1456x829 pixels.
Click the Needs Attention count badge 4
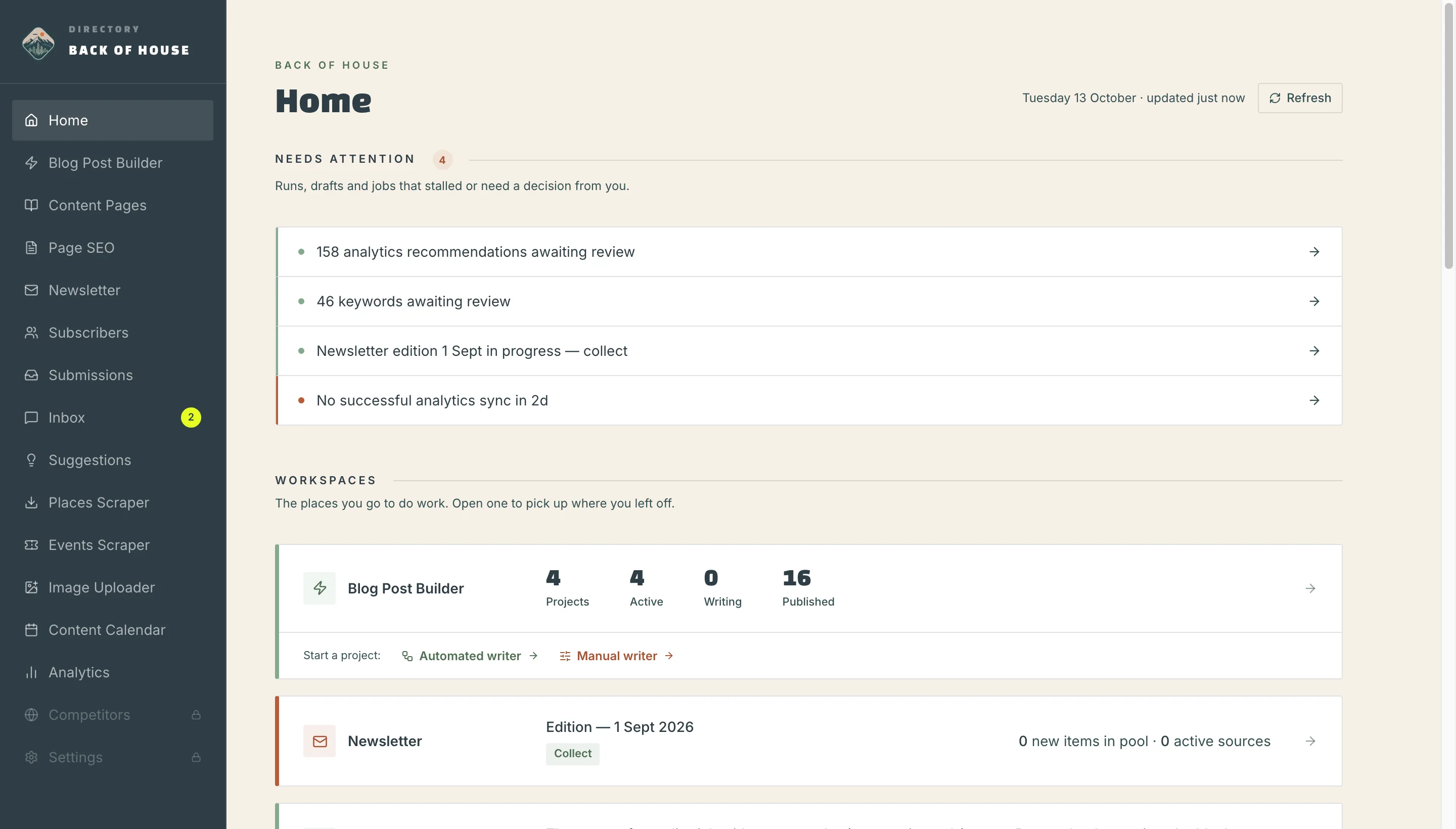[x=442, y=160]
